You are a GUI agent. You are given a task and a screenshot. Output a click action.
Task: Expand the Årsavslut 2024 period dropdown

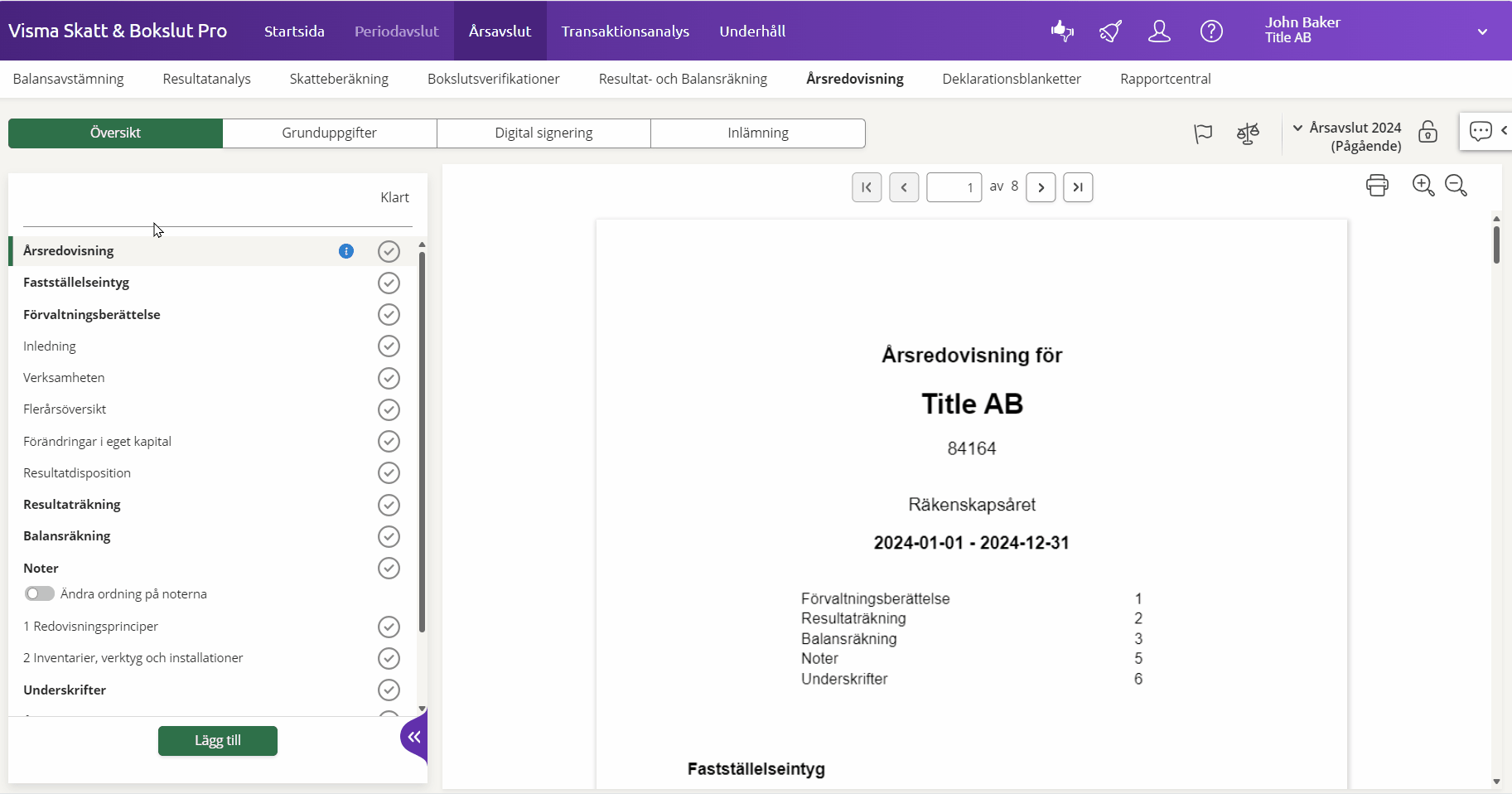click(1298, 128)
